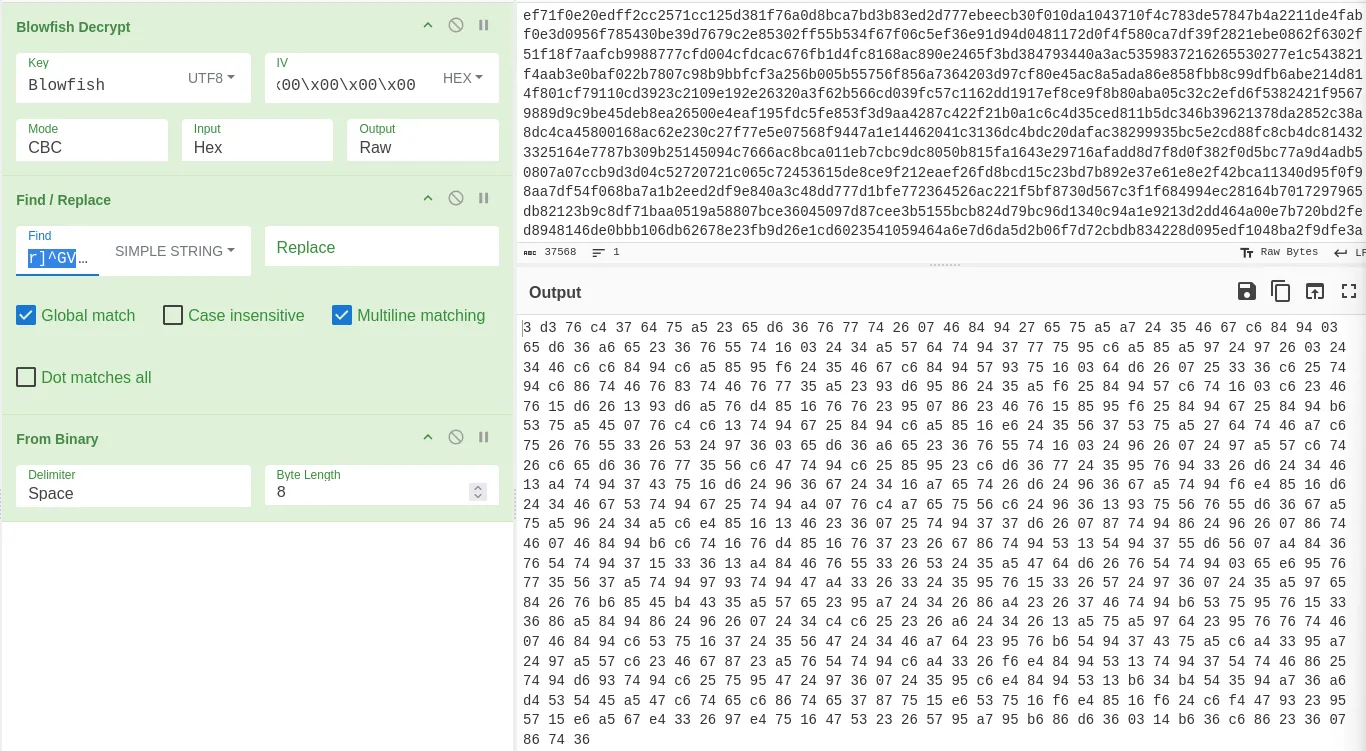The width and height of the screenshot is (1366, 751).
Task: Uncheck the Global match checkbox
Action: click(x=27, y=316)
